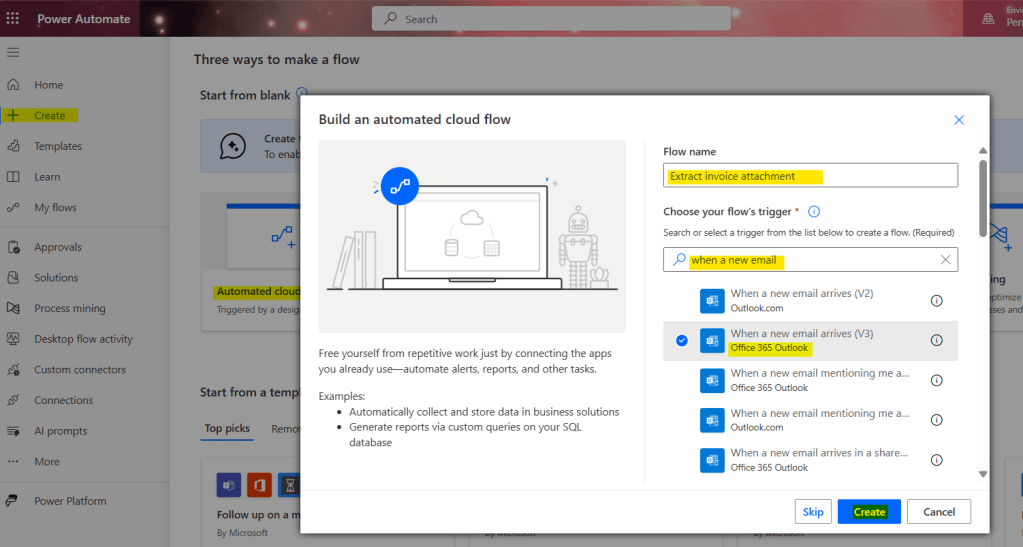Click Outlook icon for shared mailbox trigger
Screen dimensions: 1023x547
(x=712, y=460)
